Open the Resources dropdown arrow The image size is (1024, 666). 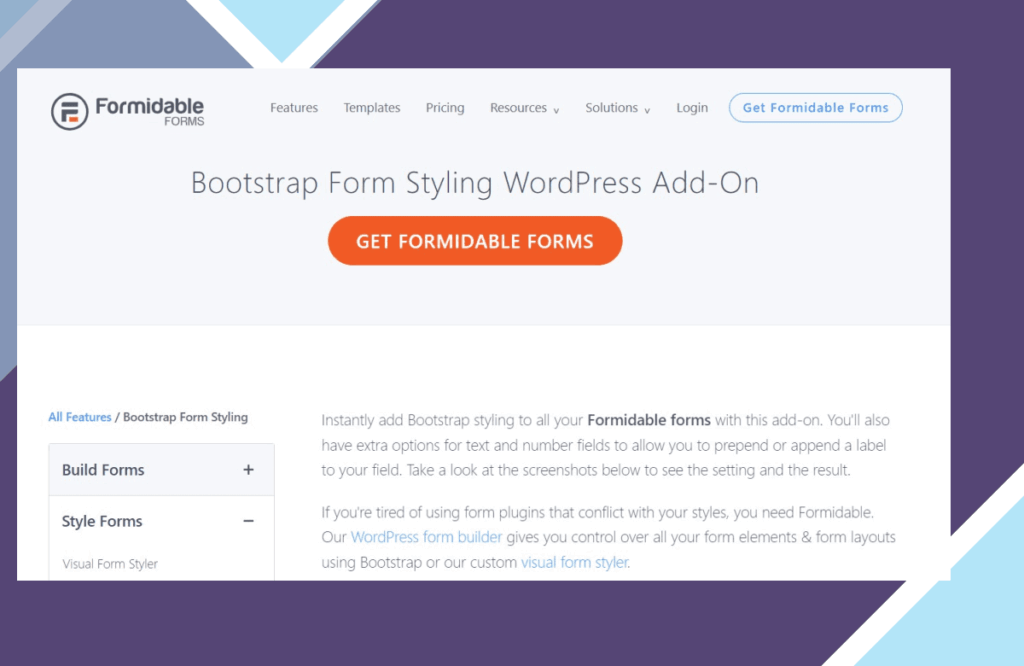[x=556, y=110]
